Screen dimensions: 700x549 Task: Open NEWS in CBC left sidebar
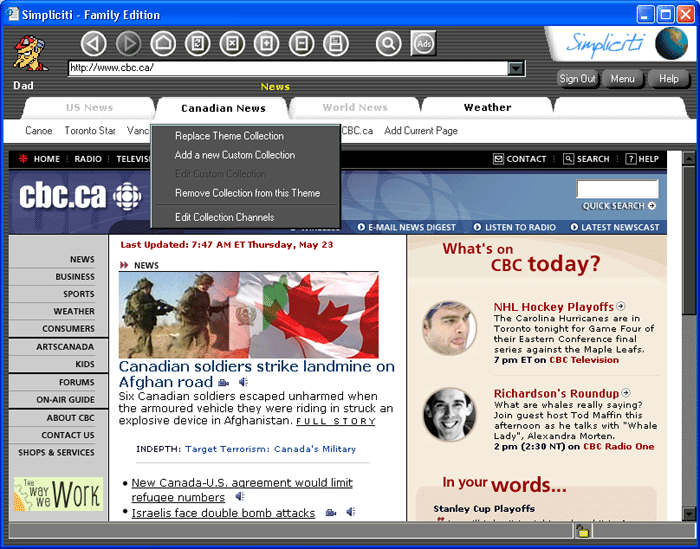click(x=82, y=259)
